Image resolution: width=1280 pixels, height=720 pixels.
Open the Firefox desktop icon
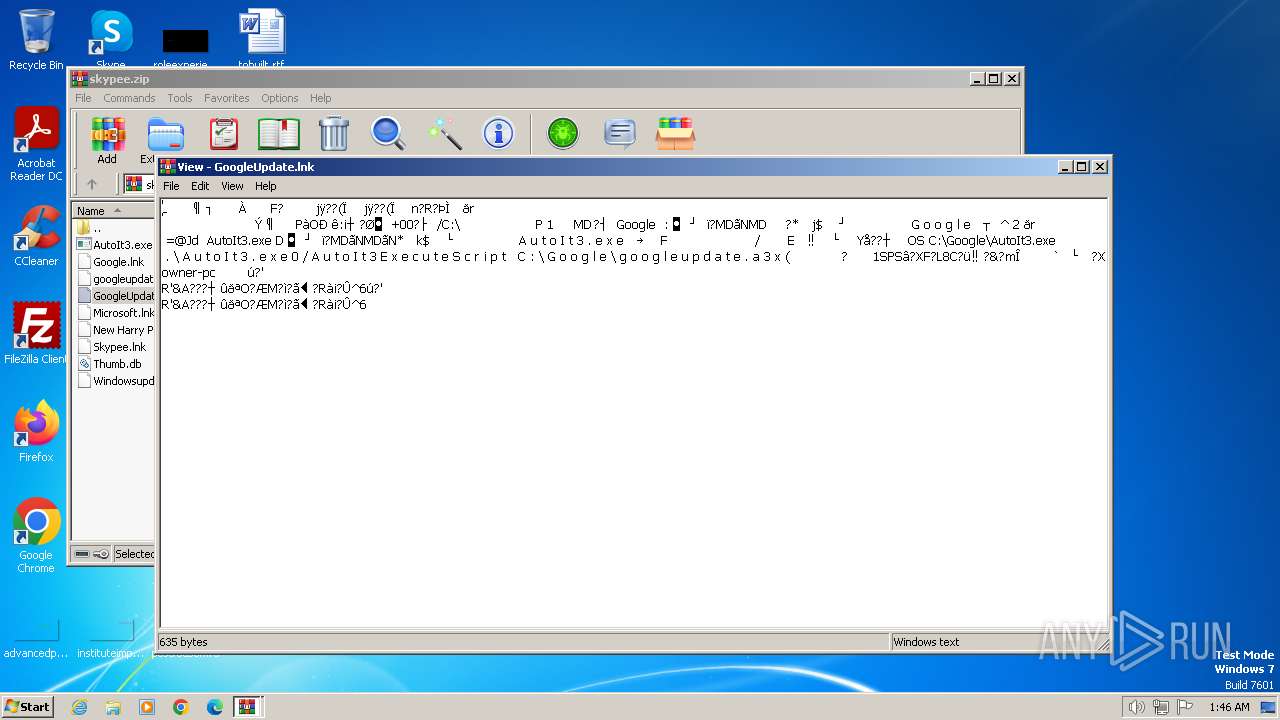[36, 432]
